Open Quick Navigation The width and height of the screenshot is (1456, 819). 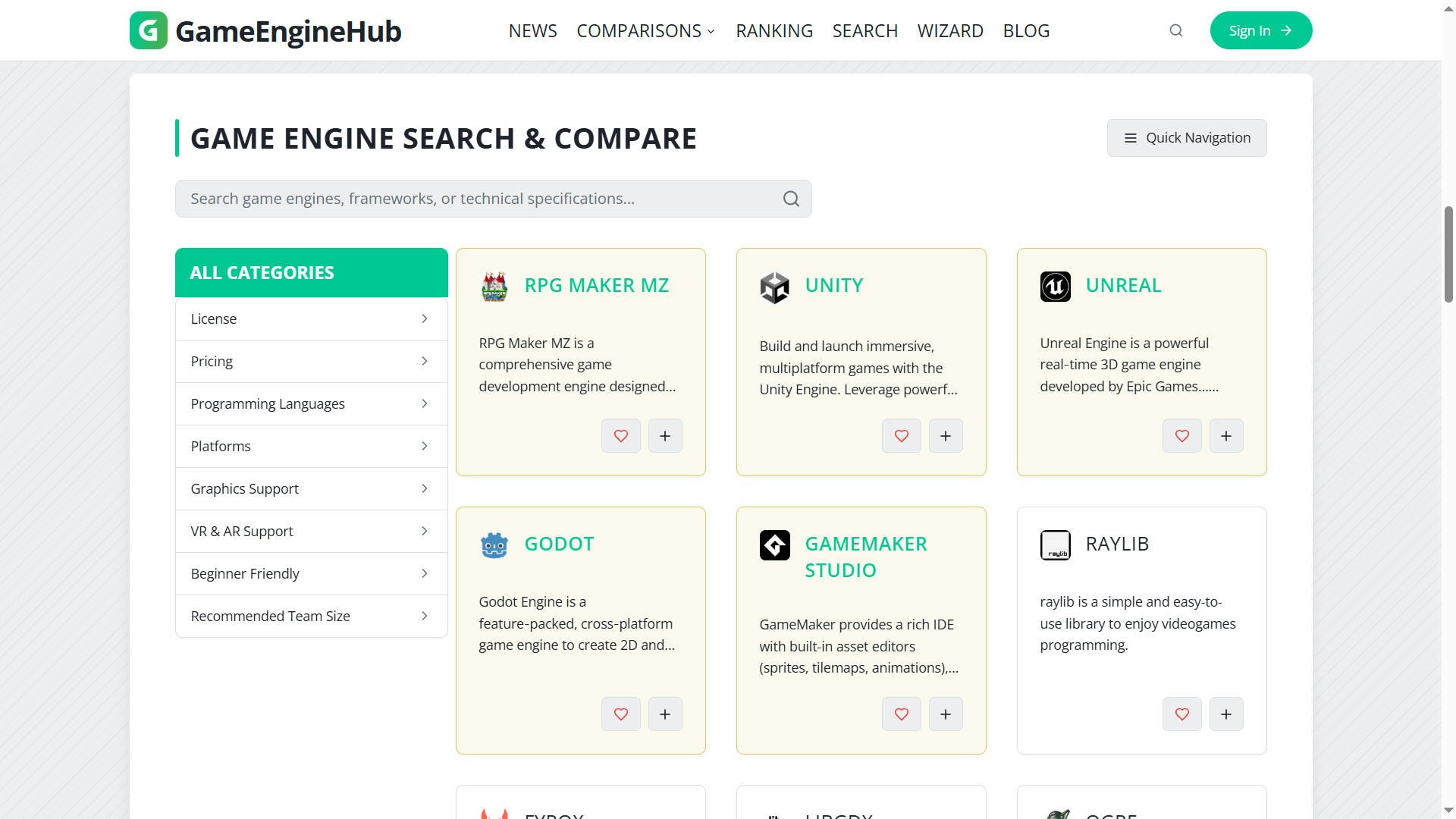[x=1186, y=137]
